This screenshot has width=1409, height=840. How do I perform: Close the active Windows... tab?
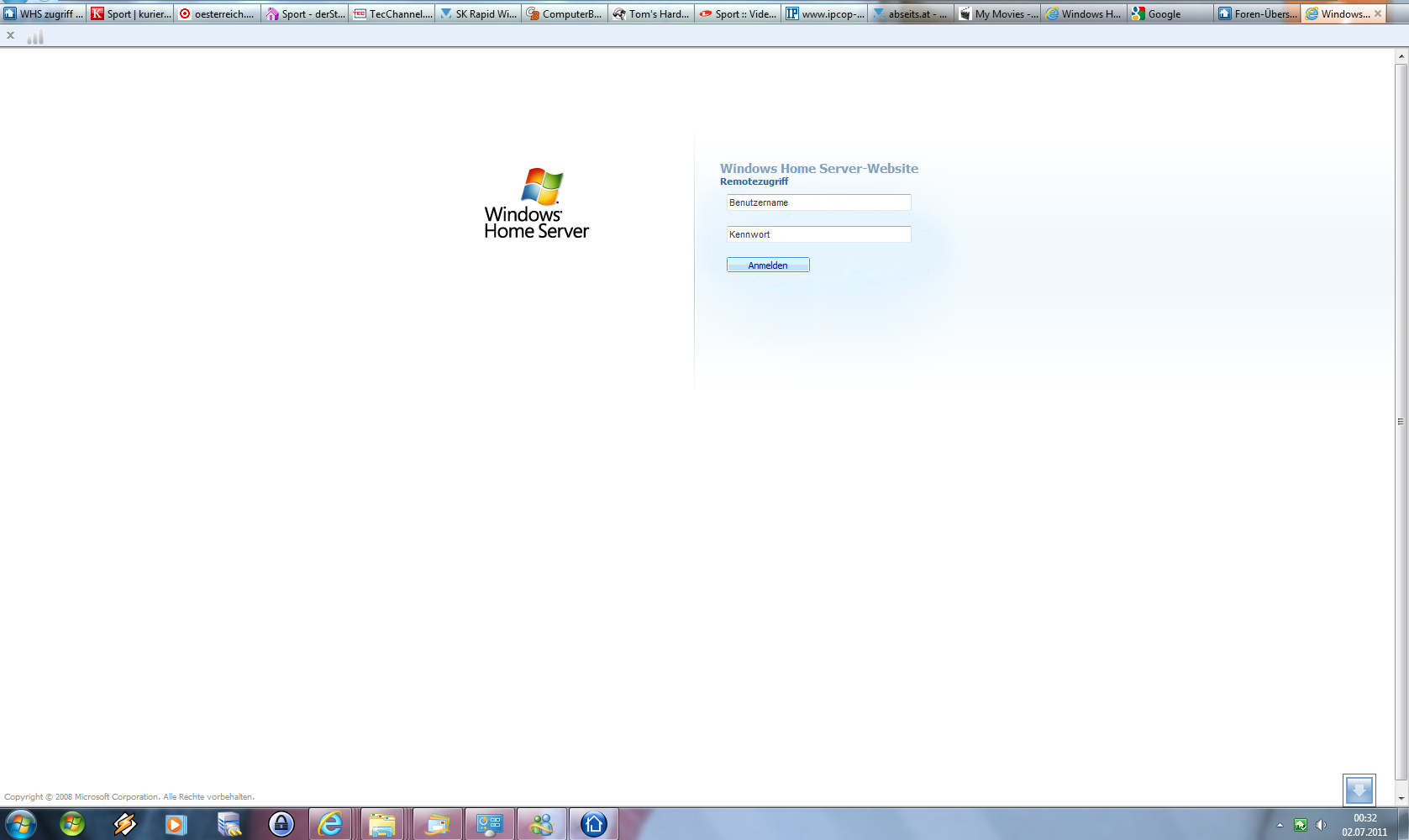coord(1378,13)
